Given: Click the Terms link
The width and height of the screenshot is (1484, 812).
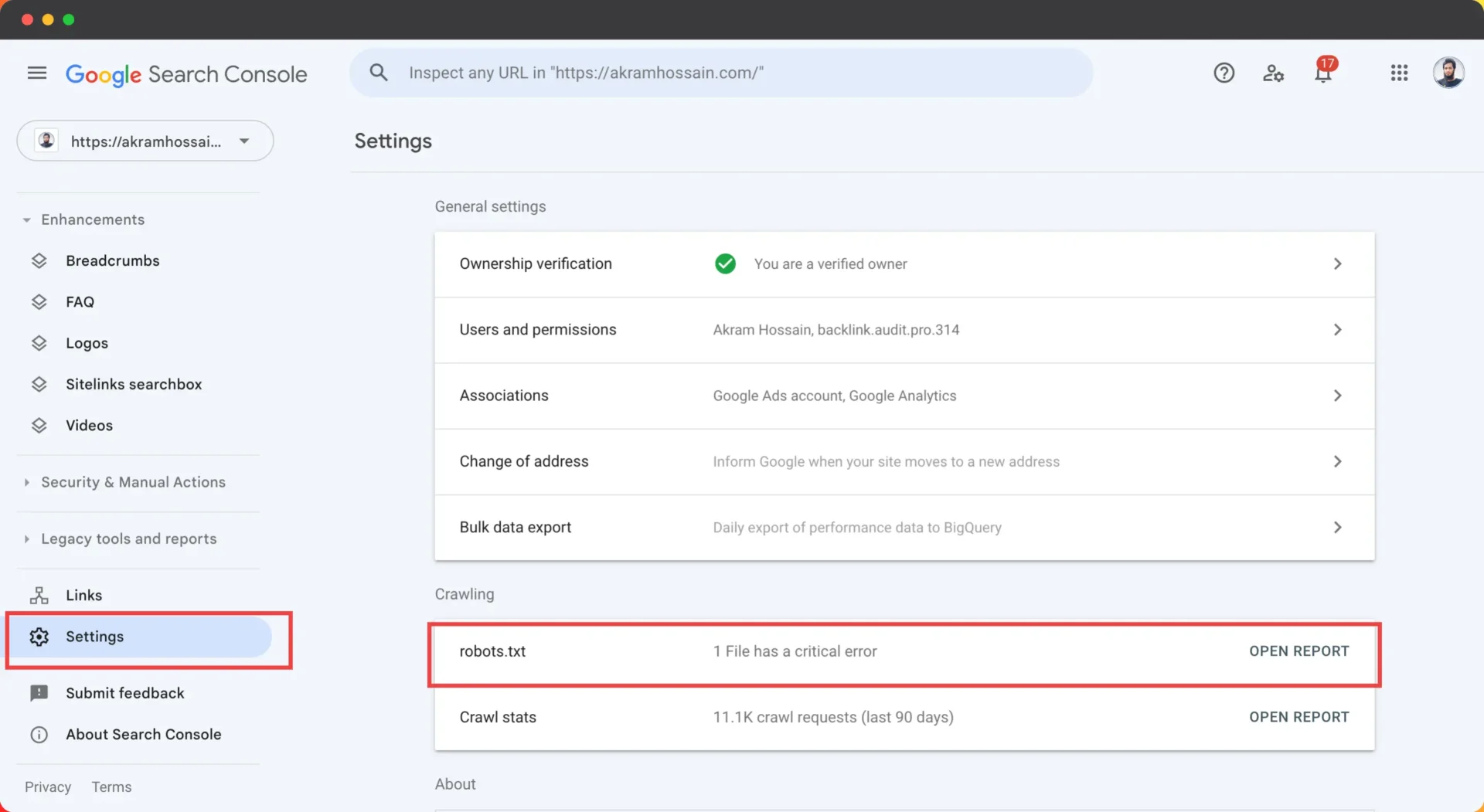Looking at the screenshot, I should coord(112,787).
